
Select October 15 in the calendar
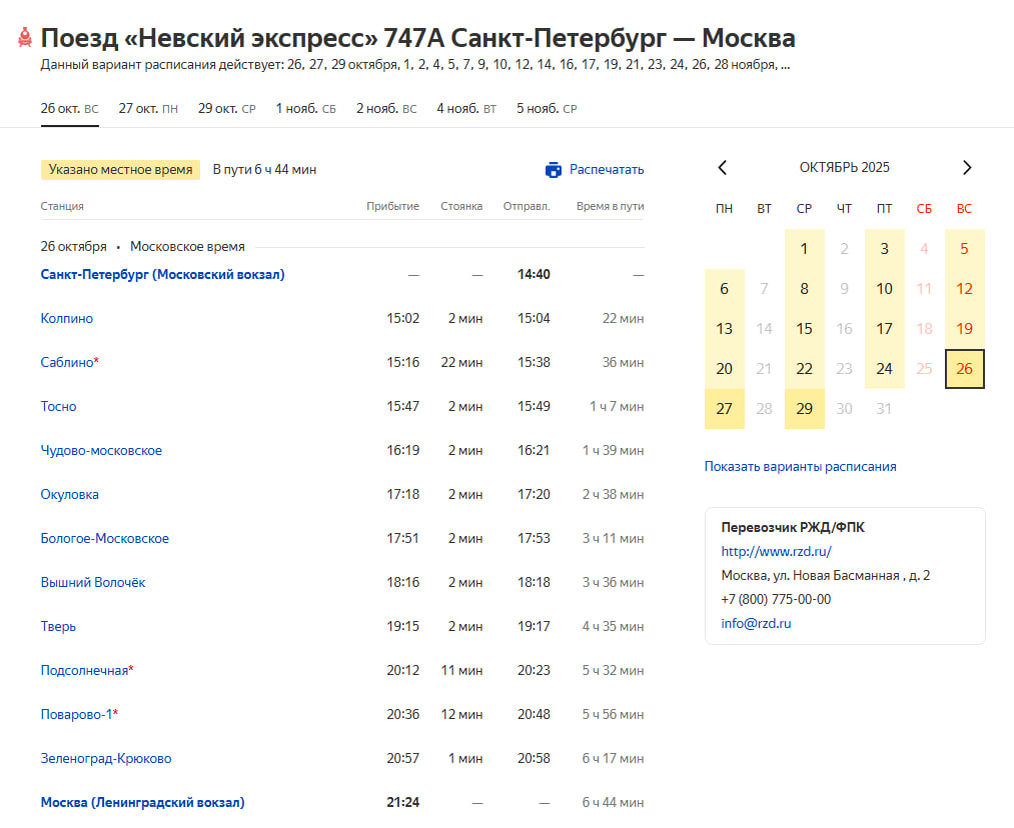tap(804, 329)
